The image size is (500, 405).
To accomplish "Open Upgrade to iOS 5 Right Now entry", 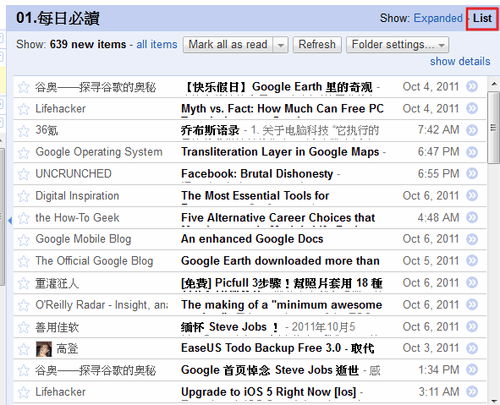I will point(269,392).
